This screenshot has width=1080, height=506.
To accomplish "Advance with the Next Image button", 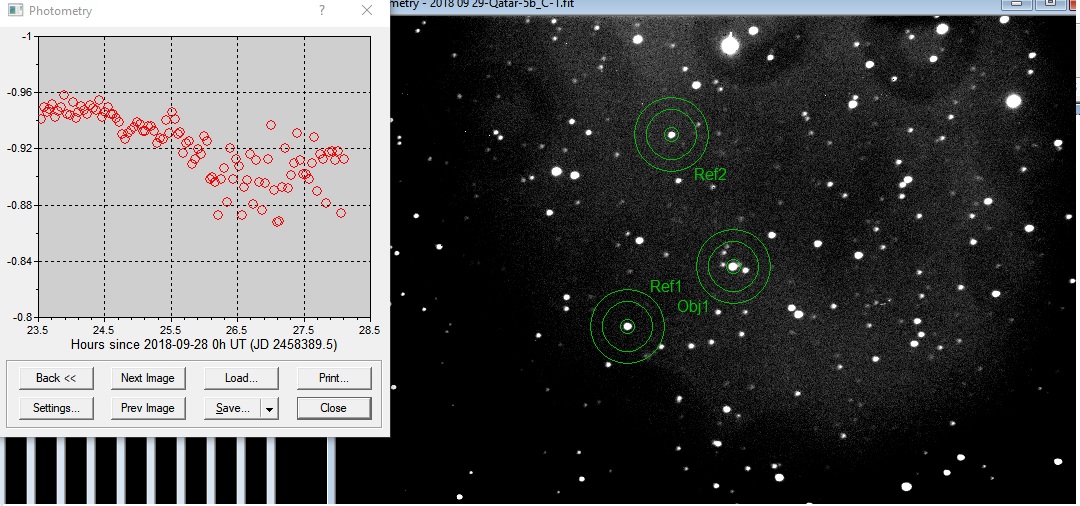I will pyautogui.click(x=147, y=378).
